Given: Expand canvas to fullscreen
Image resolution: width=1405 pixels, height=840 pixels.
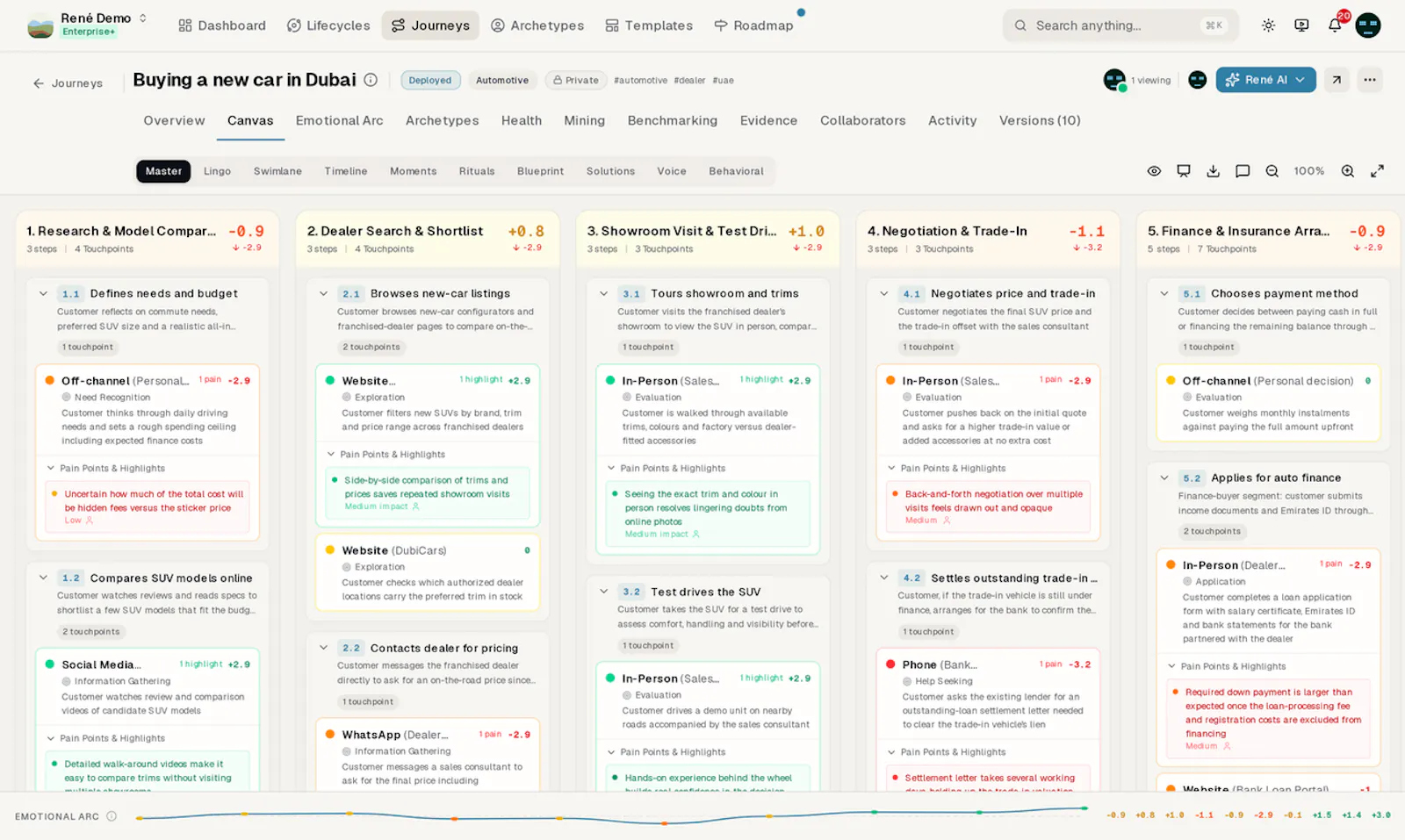Looking at the screenshot, I should coord(1377,171).
